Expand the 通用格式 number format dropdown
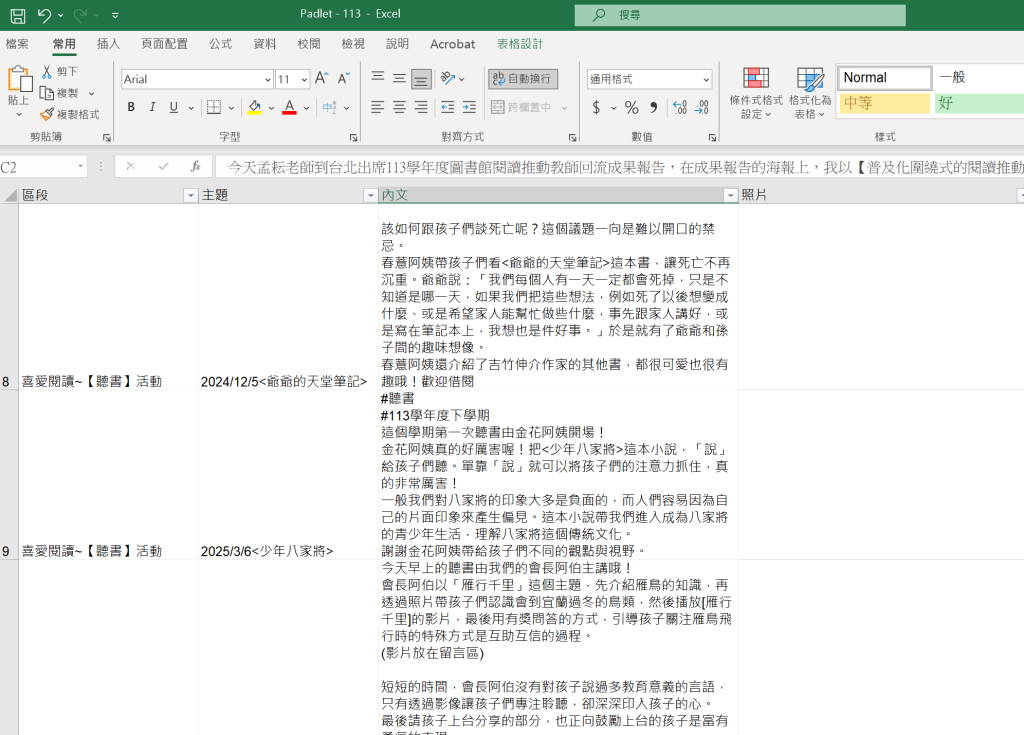Image resolution: width=1024 pixels, height=735 pixels. 706,80
